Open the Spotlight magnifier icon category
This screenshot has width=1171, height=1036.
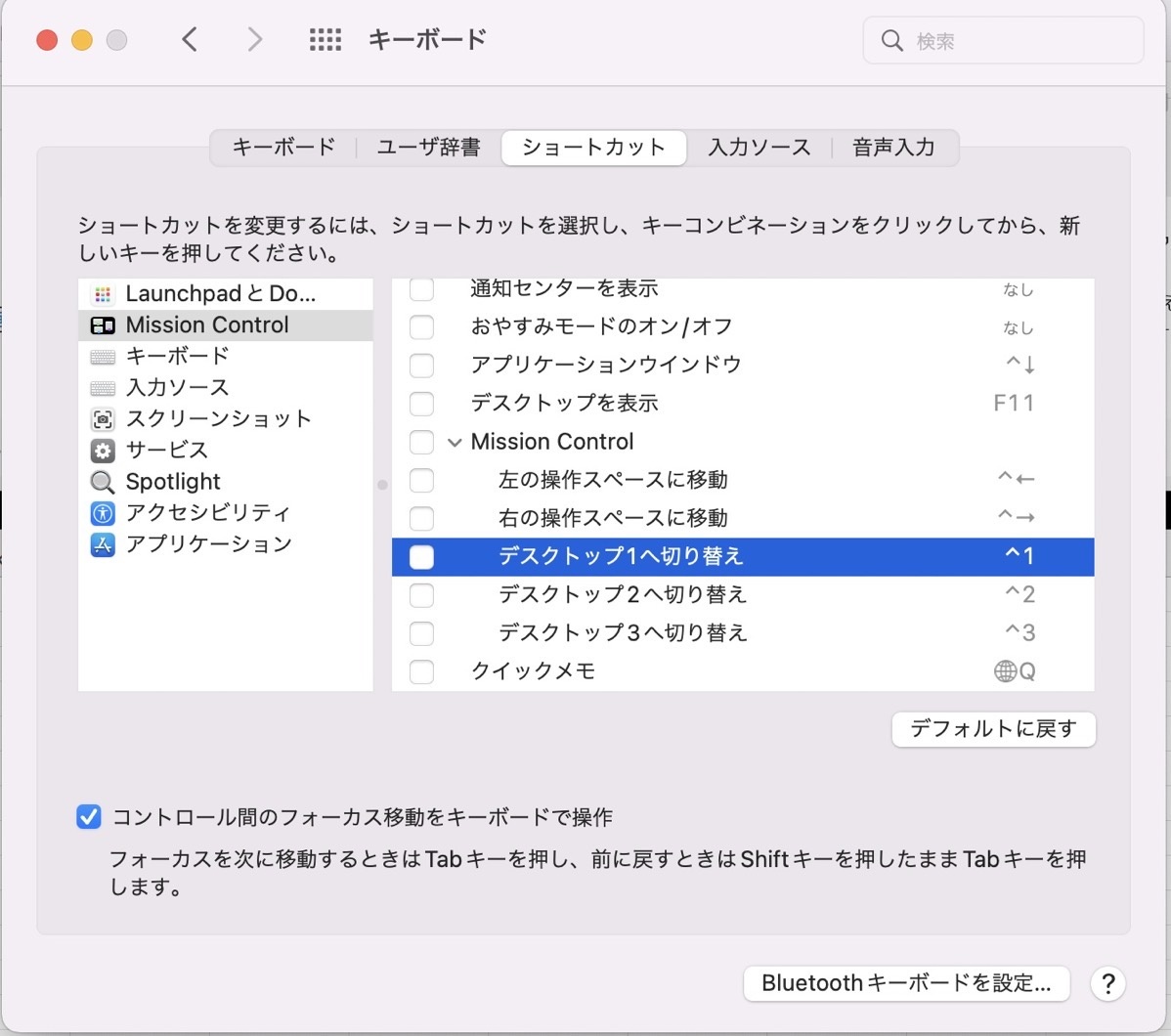[x=103, y=482]
